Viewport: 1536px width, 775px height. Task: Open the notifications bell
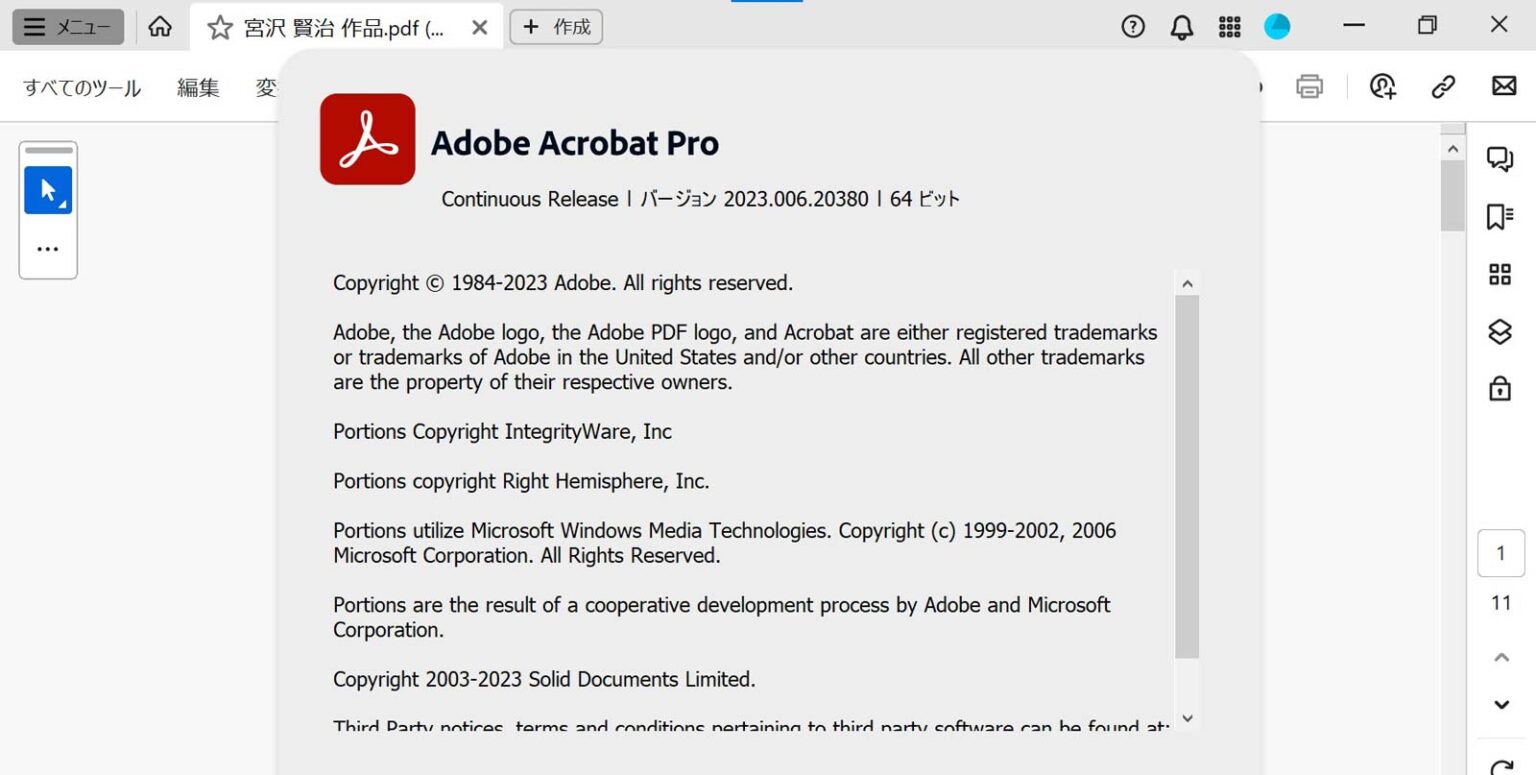point(1181,27)
